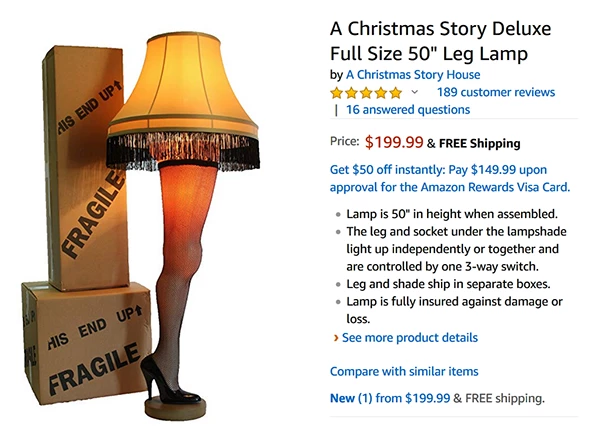This screenshot has width=600, height=435.
Task: Click the first gold star in rating
Action: click(337, 93)
